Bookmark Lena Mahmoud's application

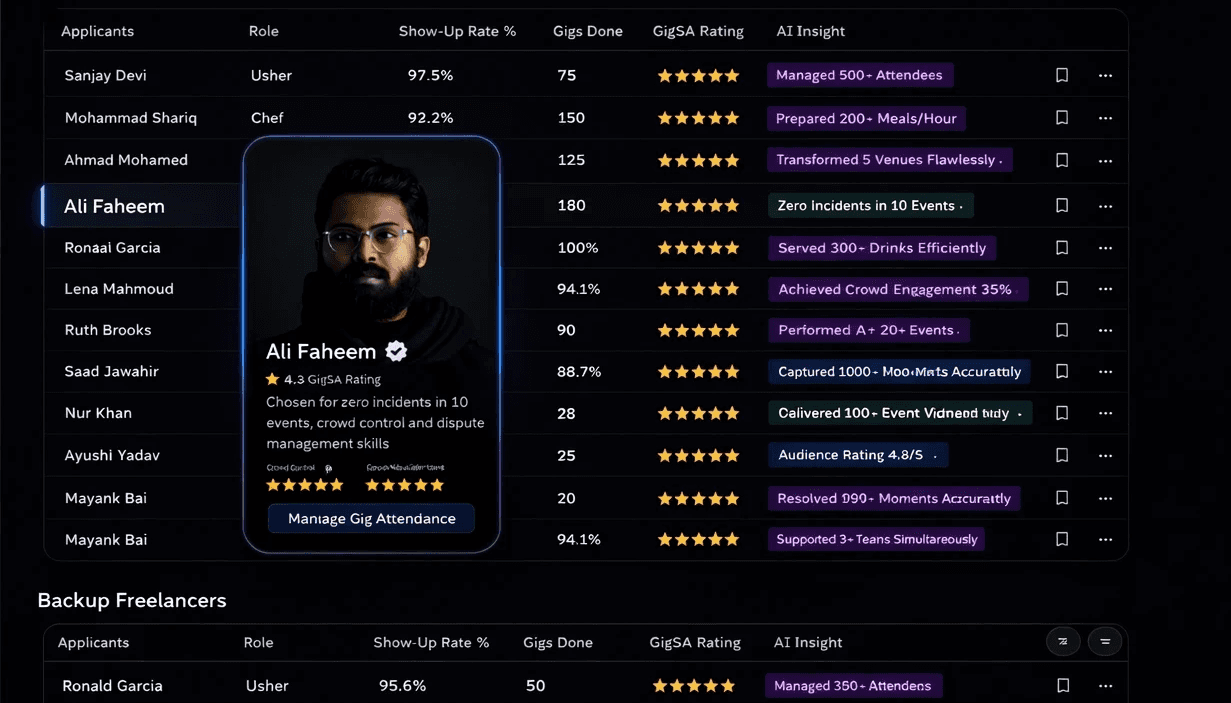[1062, 289]
